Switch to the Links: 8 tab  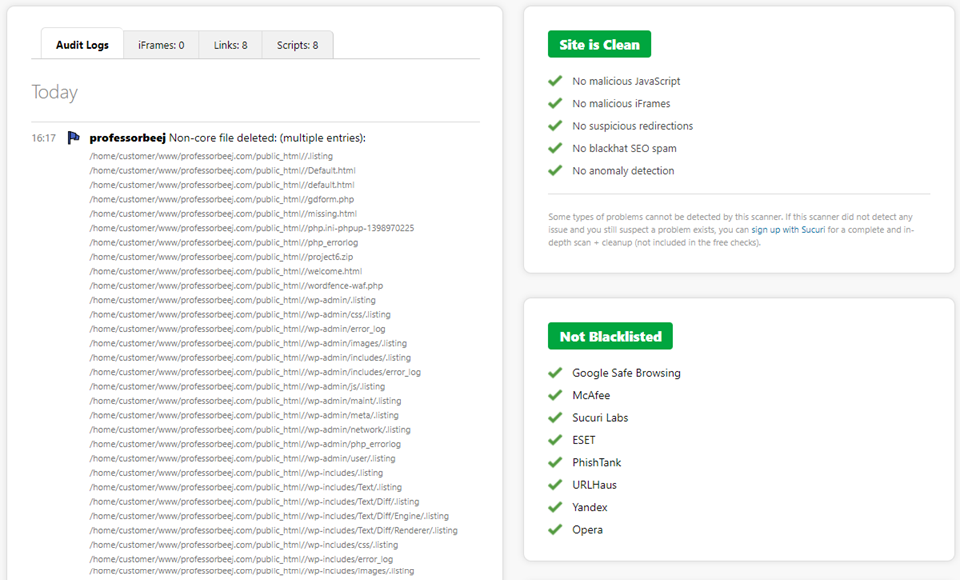pyautogui.click(x=230, y=45)
